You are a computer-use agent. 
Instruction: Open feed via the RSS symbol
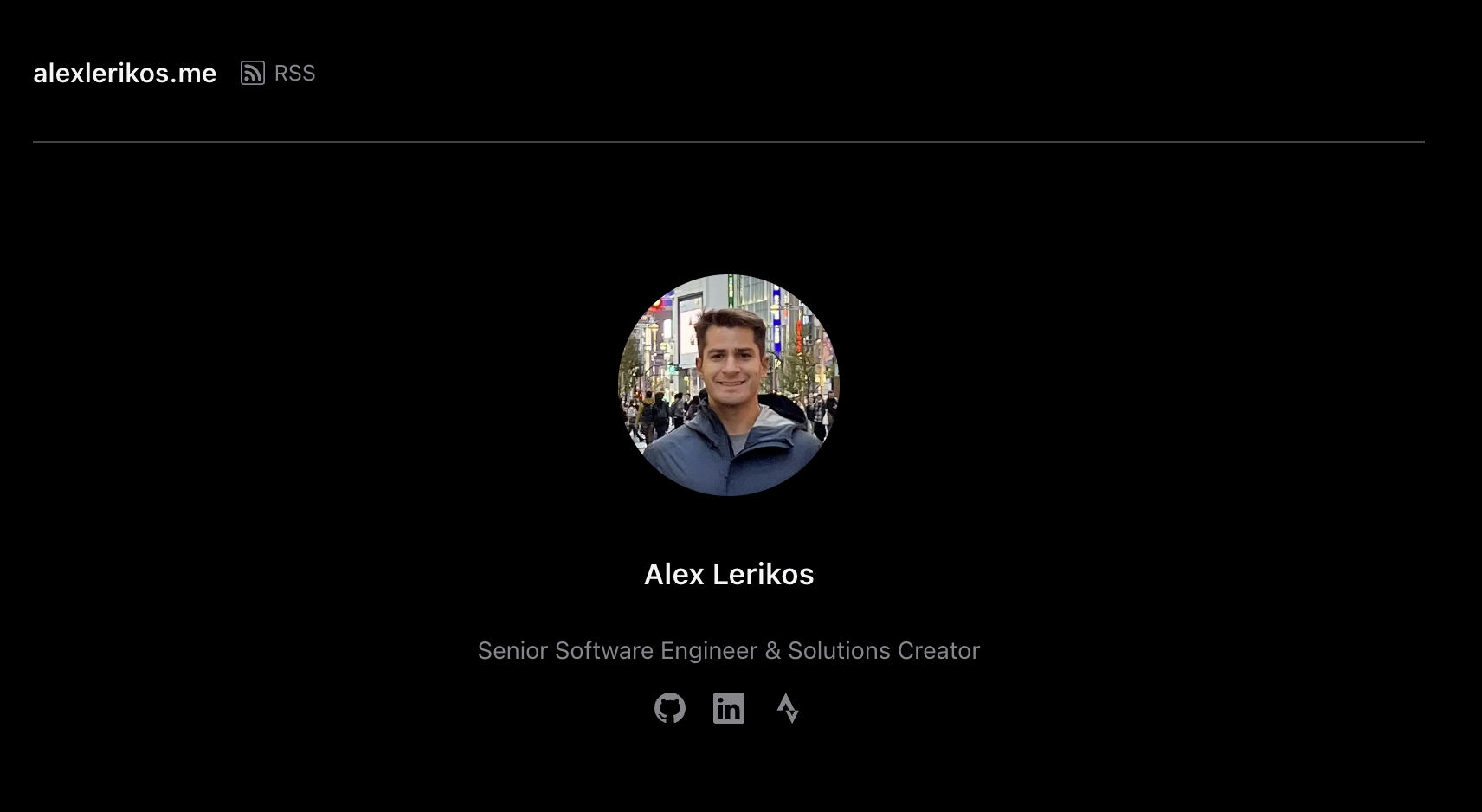pyautogui.click(x=252, y=73)
